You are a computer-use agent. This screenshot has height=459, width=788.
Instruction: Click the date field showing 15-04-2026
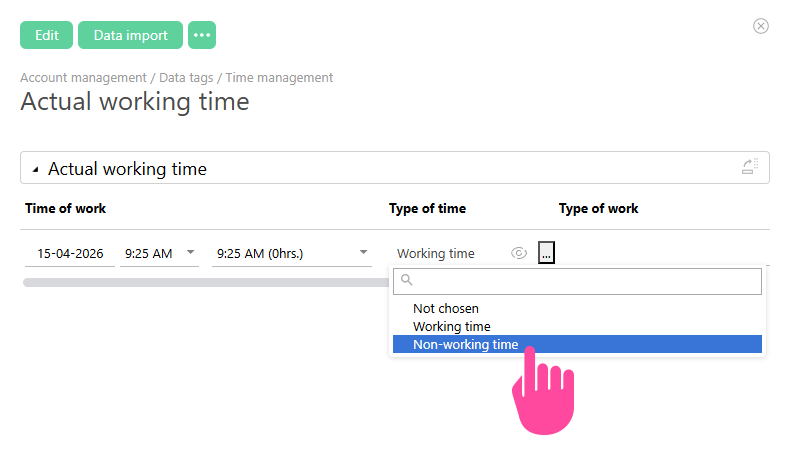(x=70, y=254)
